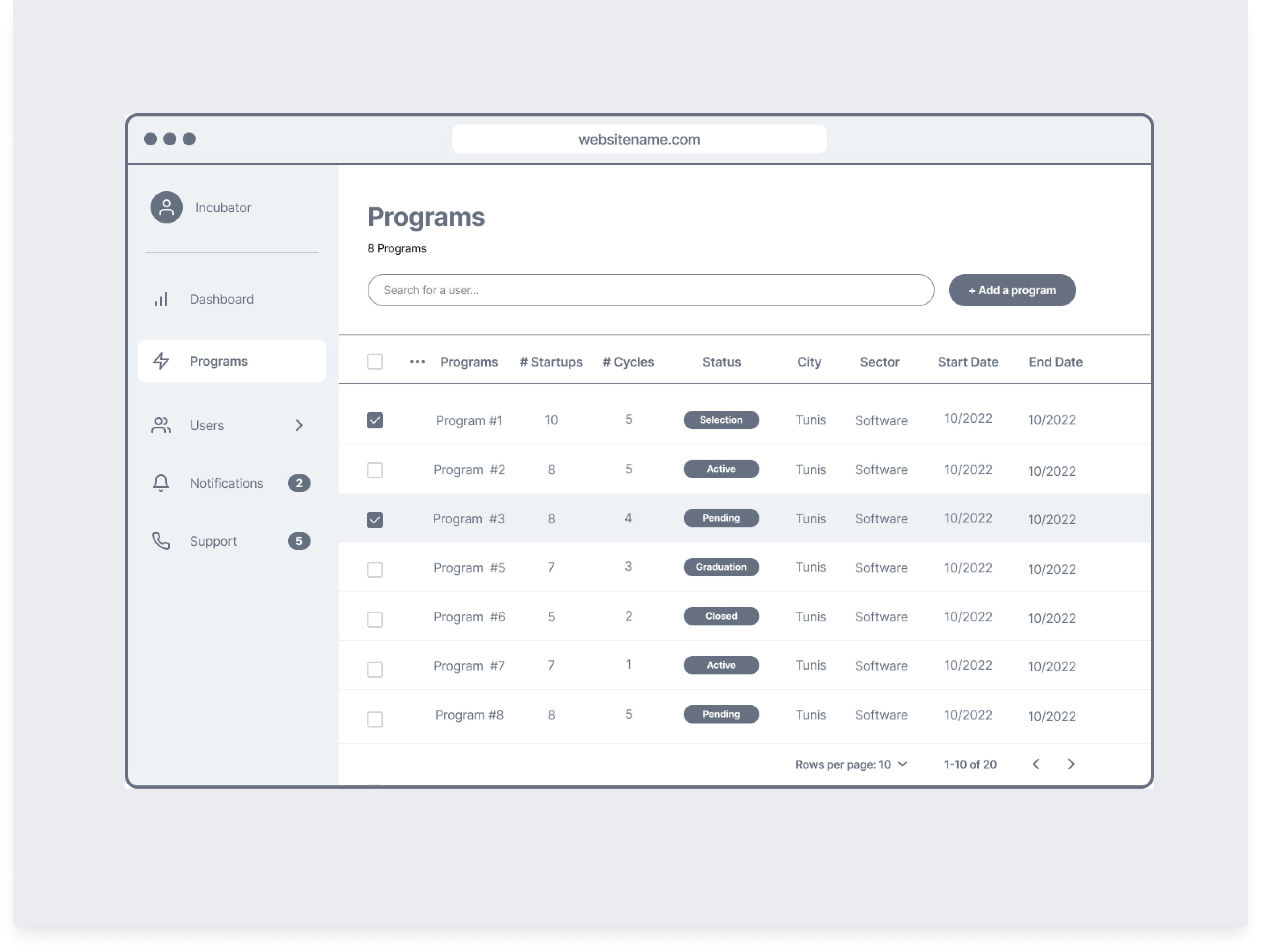This screenshot has height=952, width=1261.
Task: Click the Dashboard bar chart icon
Action: (161, 299)
